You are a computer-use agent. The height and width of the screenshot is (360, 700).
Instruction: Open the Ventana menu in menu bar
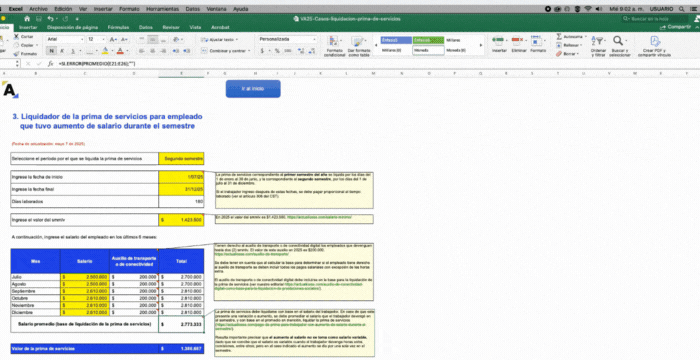tap(217, 9)
